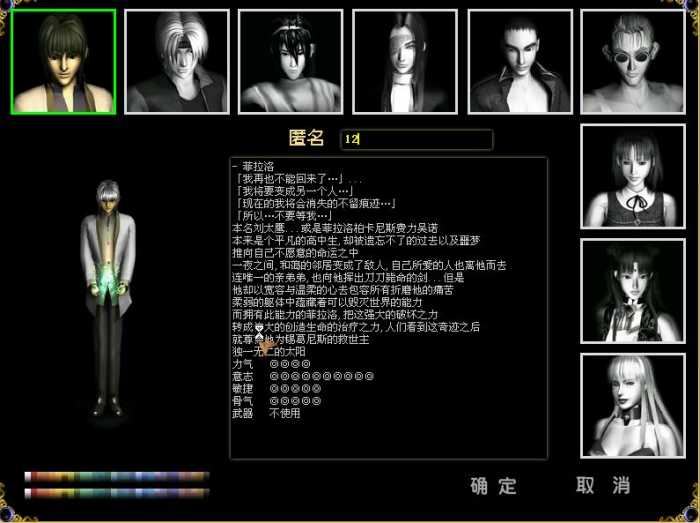
Task: Click the 菲拉洛 character name heading
Action: pyautogui.click(x=258, y=167)
